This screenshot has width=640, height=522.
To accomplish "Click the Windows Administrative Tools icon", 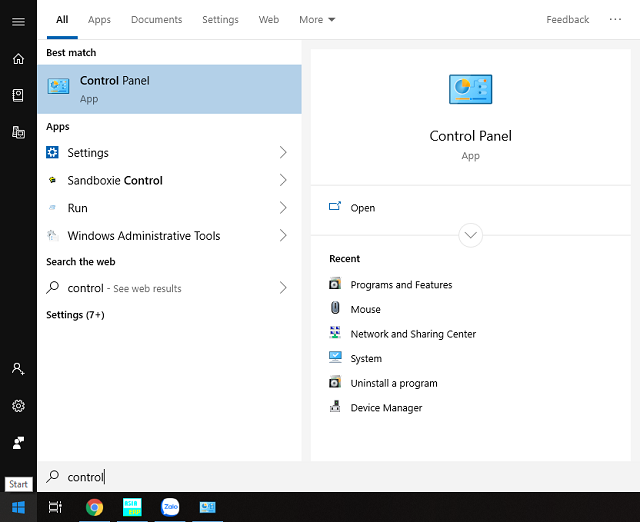I will click(x=52, y=235).
